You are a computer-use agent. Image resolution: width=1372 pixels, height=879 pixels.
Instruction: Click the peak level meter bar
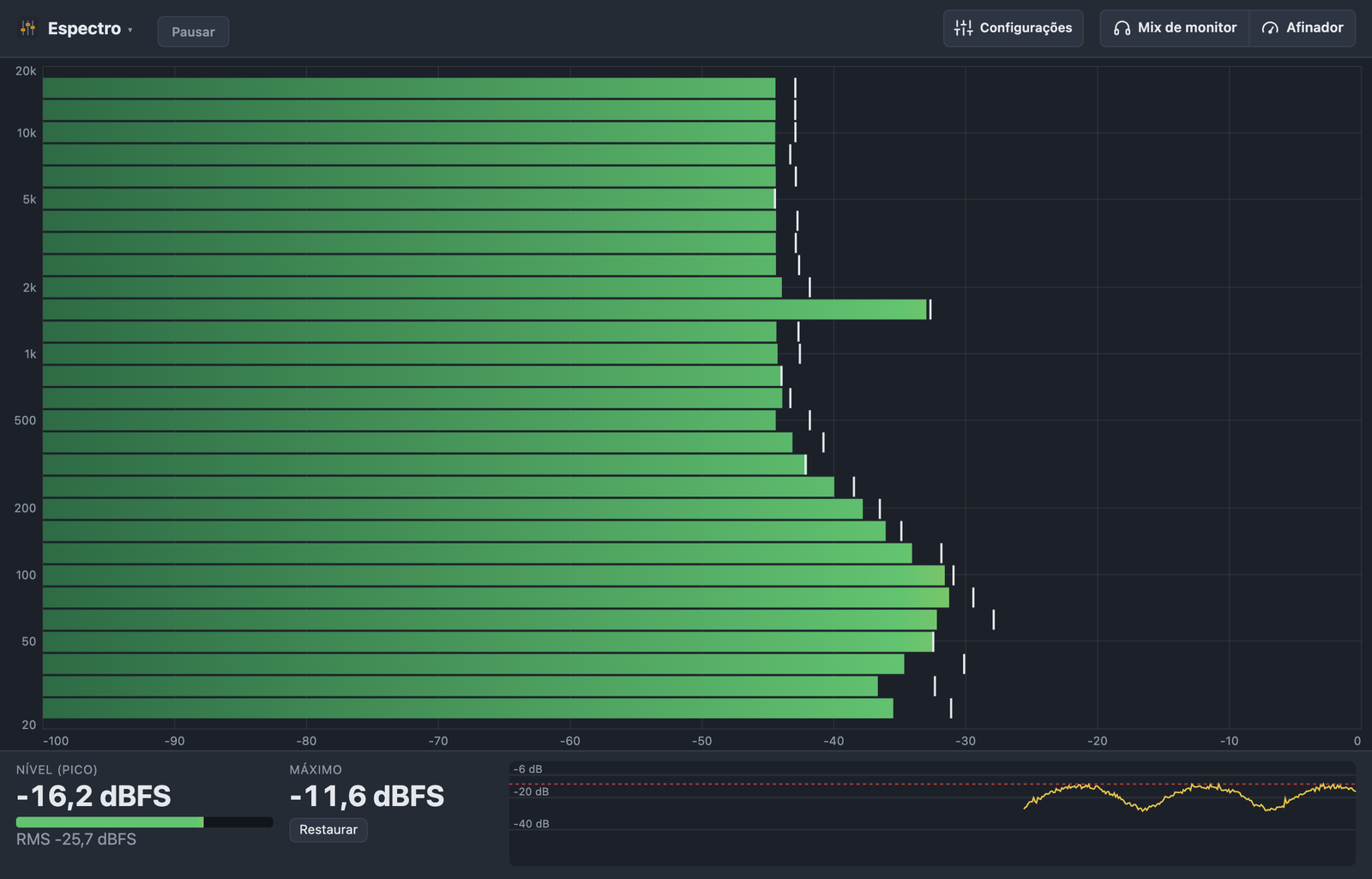tap(144, 822)
